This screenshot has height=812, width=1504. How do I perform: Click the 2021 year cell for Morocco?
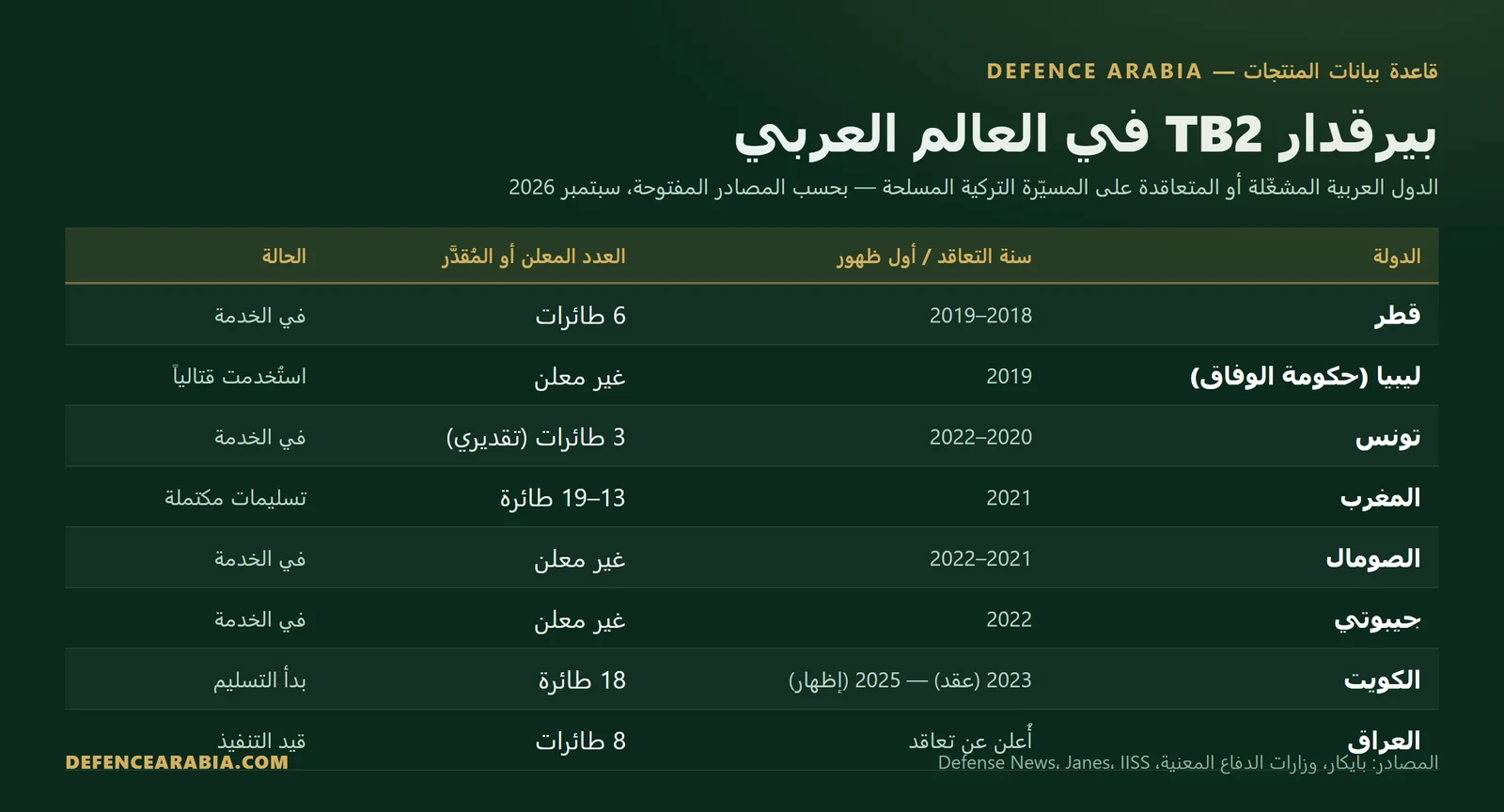pos(1009,498)
